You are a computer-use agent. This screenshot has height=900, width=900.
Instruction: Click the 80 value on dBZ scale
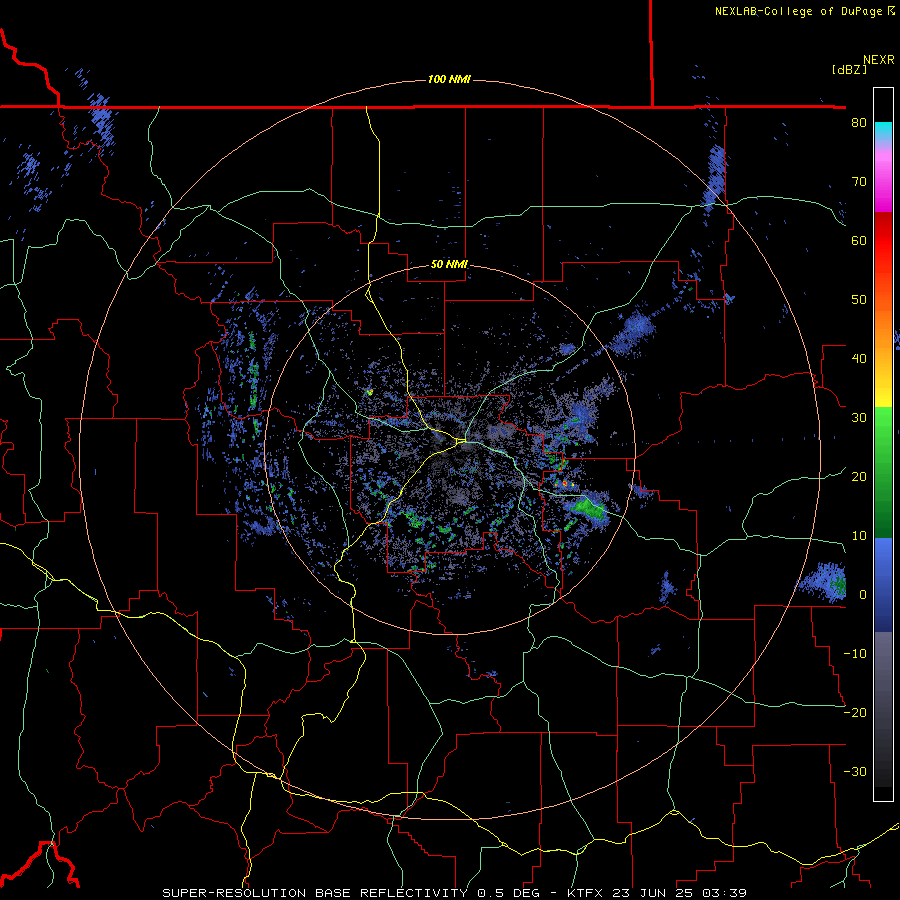(859, 122)
